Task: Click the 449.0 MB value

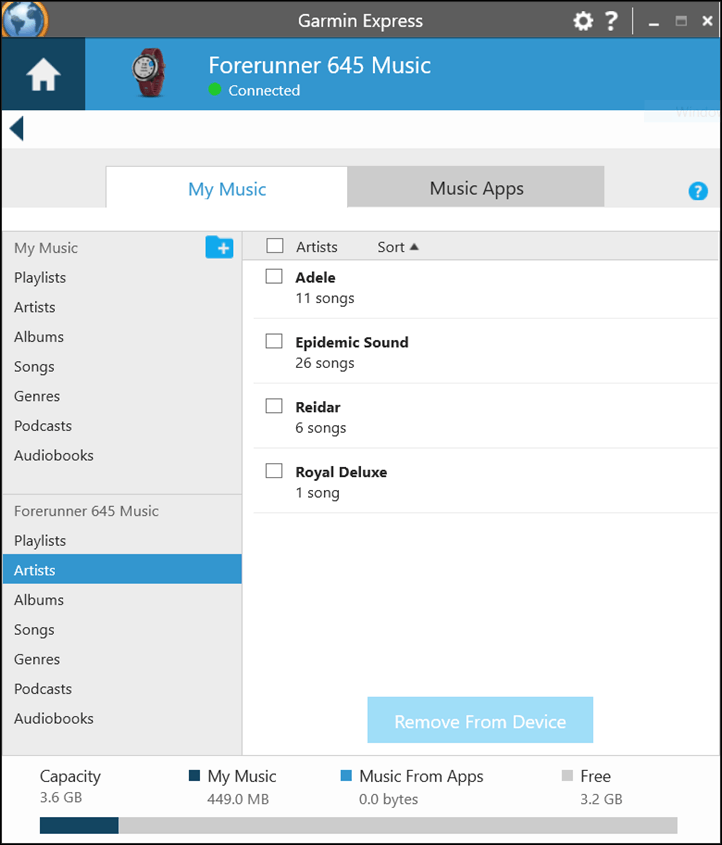Action: coord(238,799)
